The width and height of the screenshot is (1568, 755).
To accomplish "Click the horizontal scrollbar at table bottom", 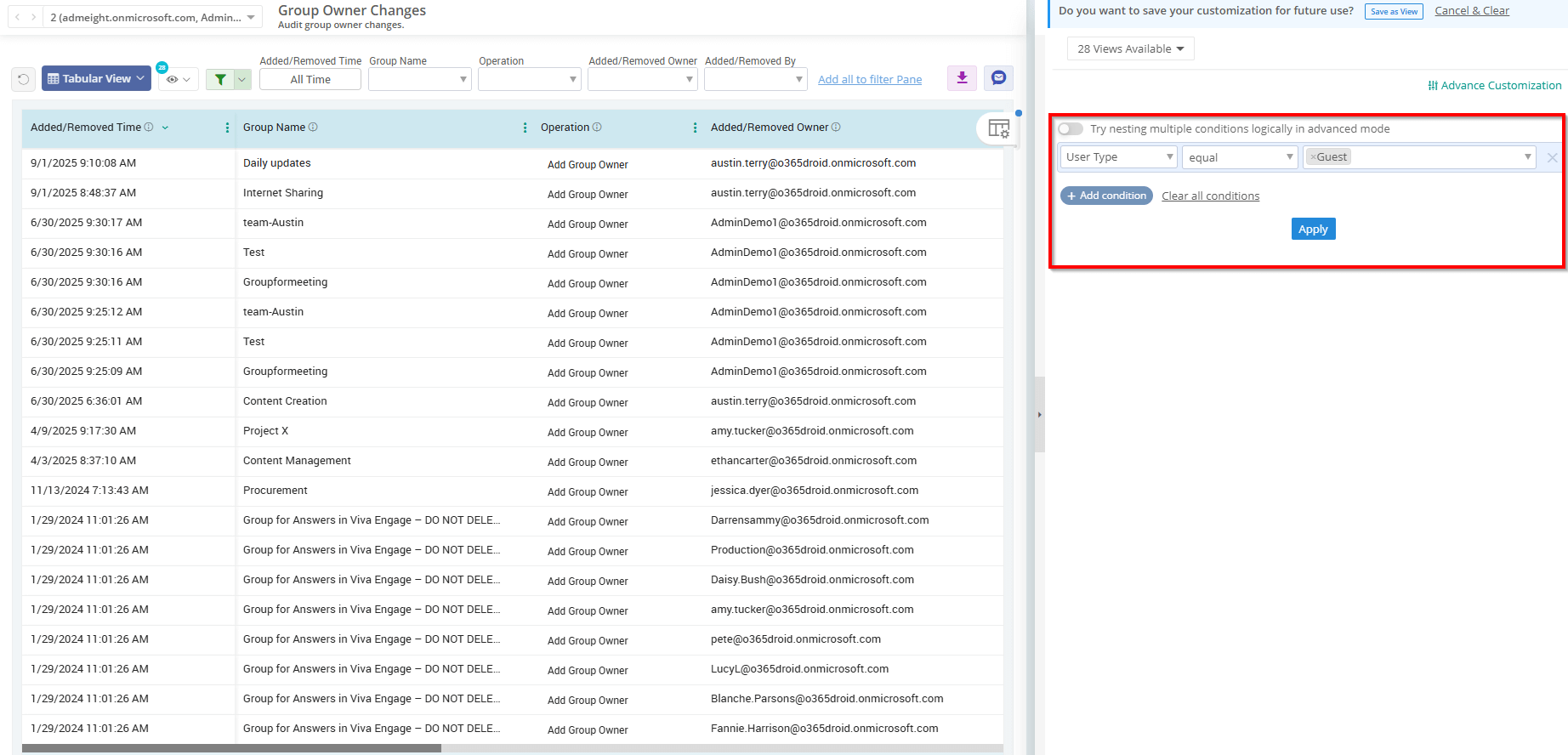I will point(231,748).
